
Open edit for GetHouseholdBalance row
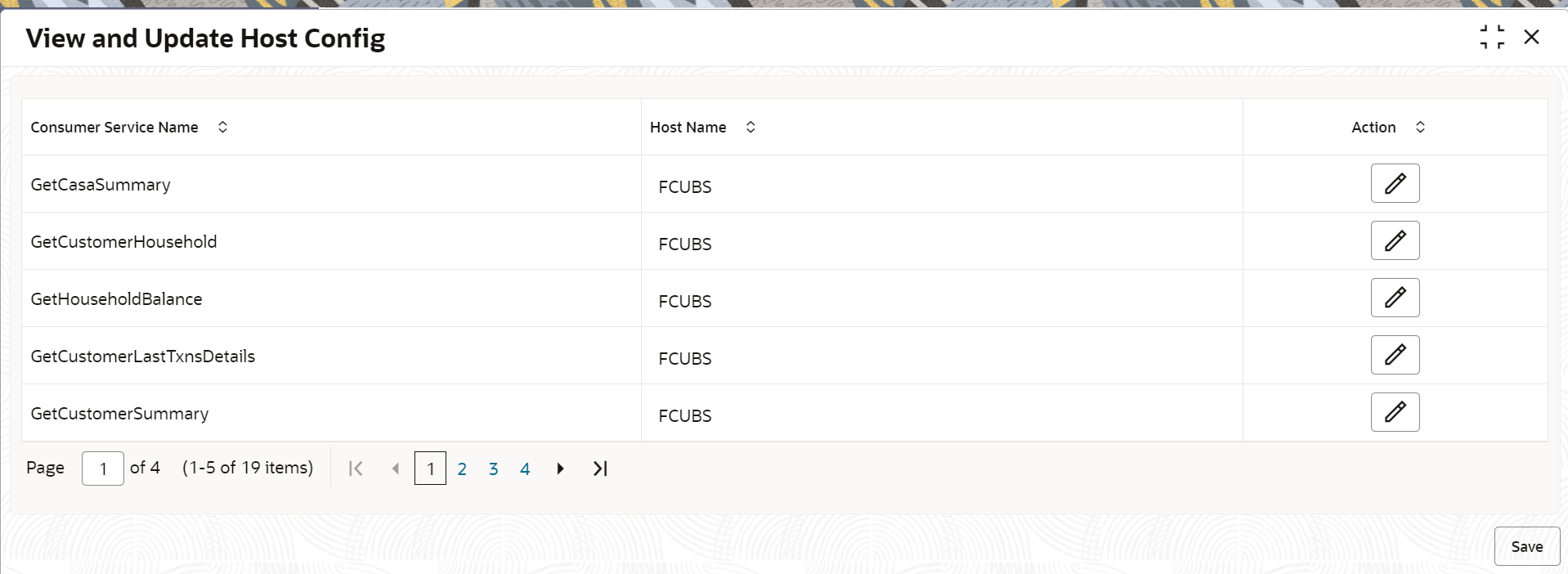(x=1395, y=298)
